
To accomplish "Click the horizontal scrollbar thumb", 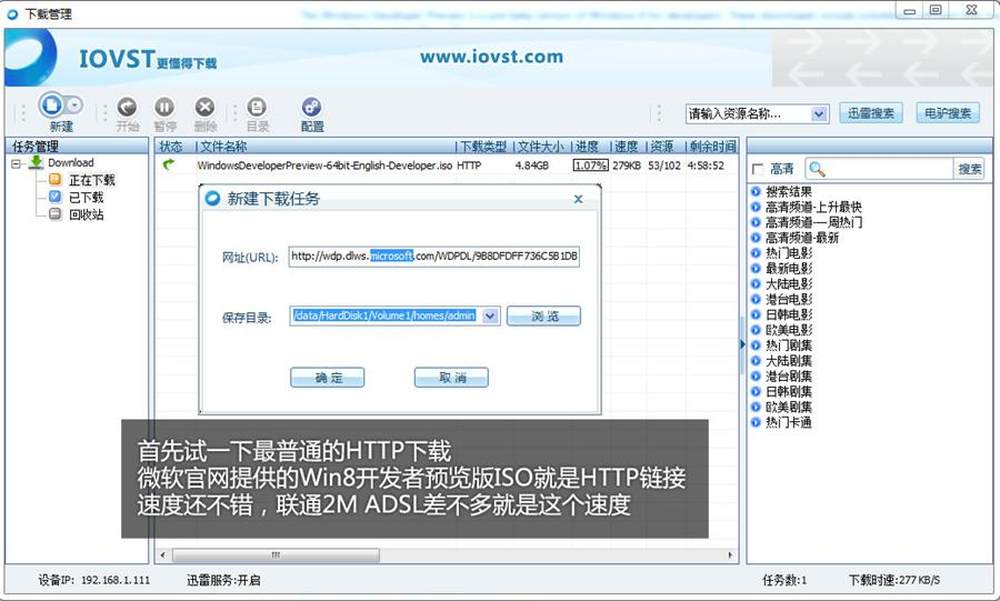I will click(276, 555).
